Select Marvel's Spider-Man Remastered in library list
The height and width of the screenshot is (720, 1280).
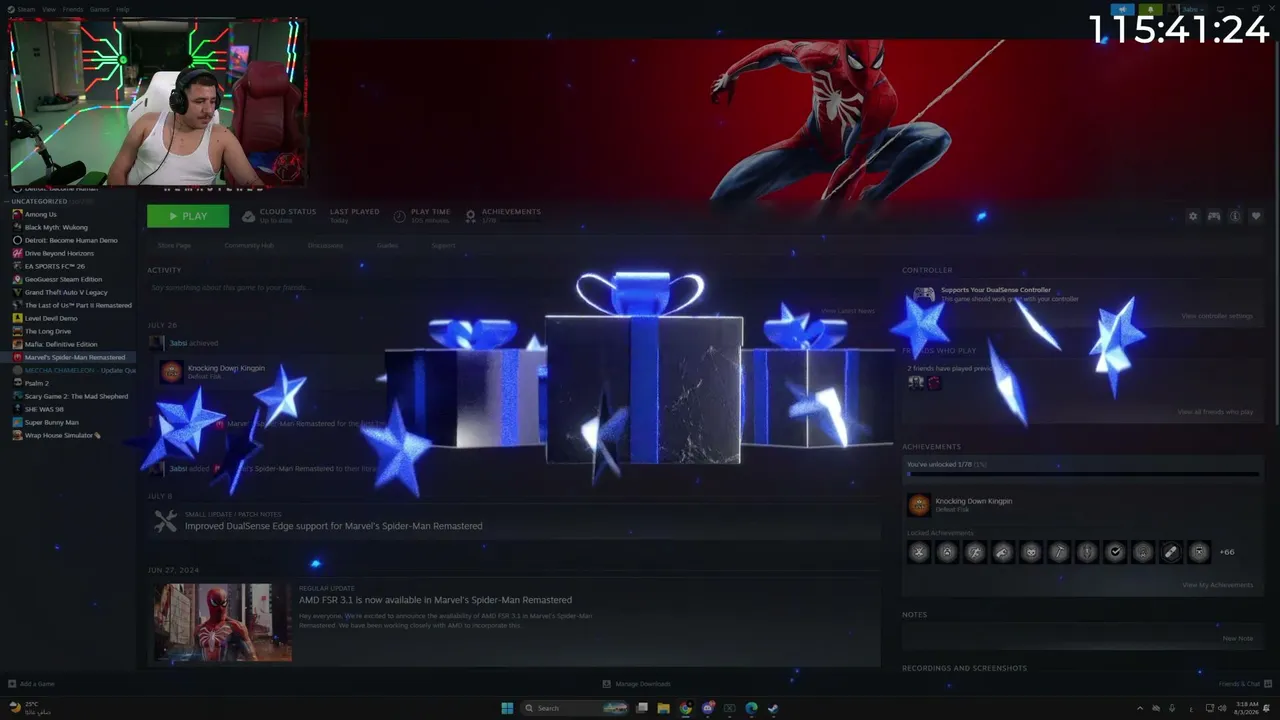pos(75,357)
